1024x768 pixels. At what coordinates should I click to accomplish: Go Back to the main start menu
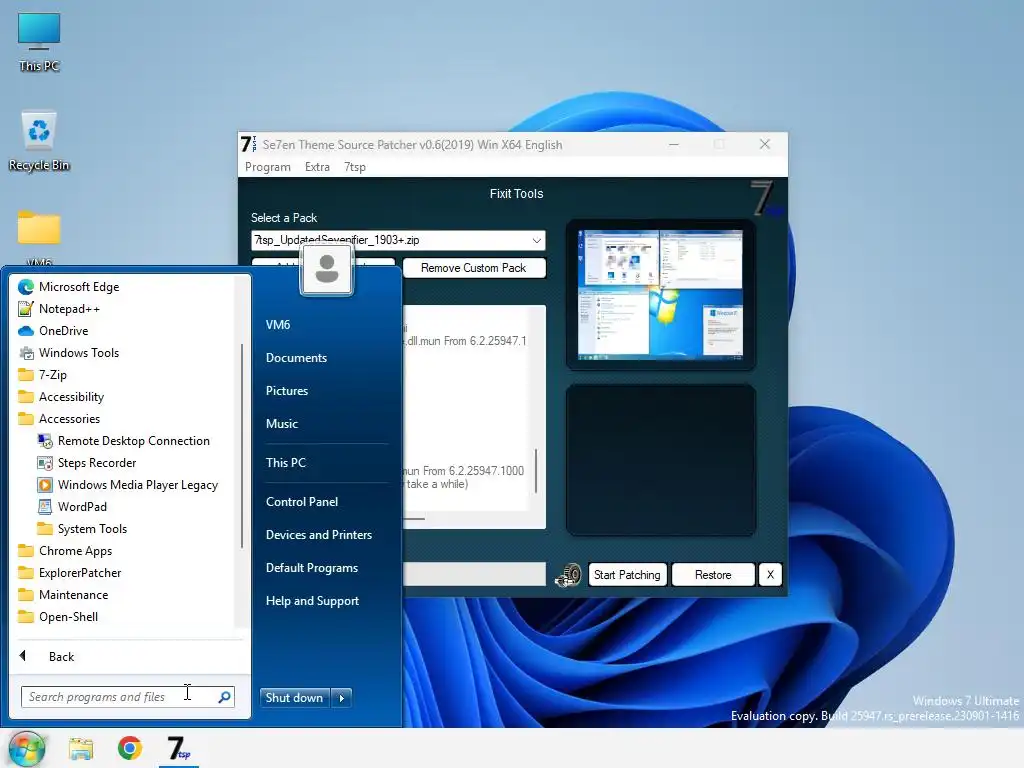tap(61, 657)
